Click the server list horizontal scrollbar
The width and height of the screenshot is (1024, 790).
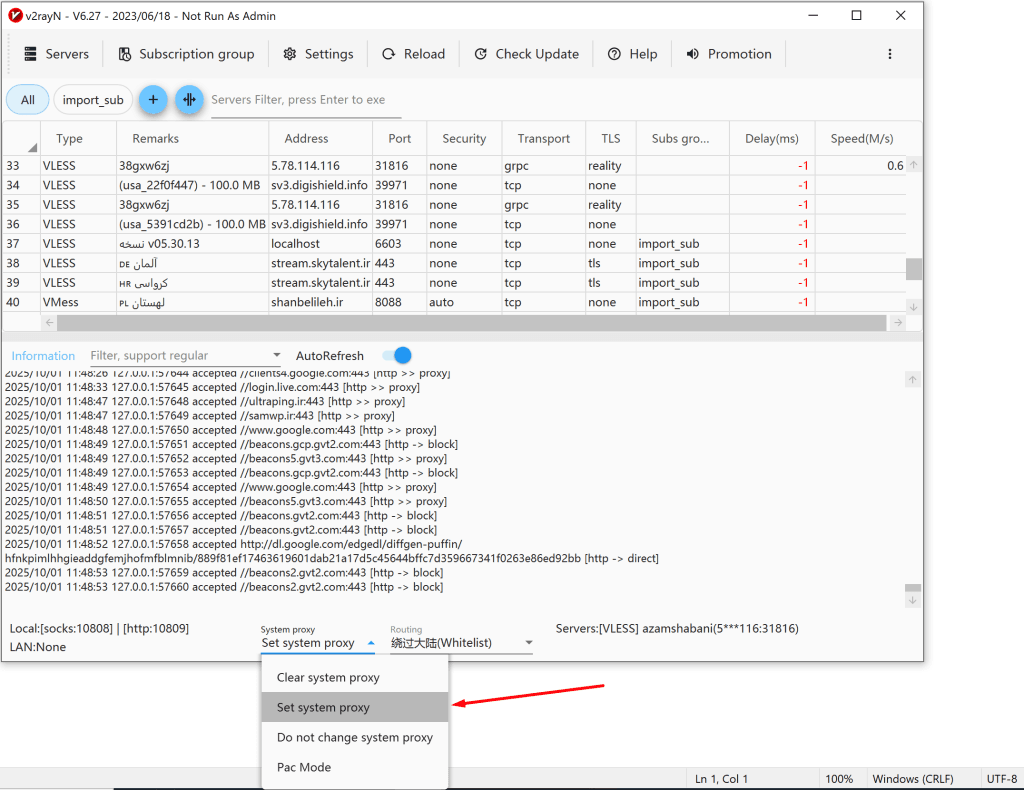pyautogui.click(x=471, y=323)
